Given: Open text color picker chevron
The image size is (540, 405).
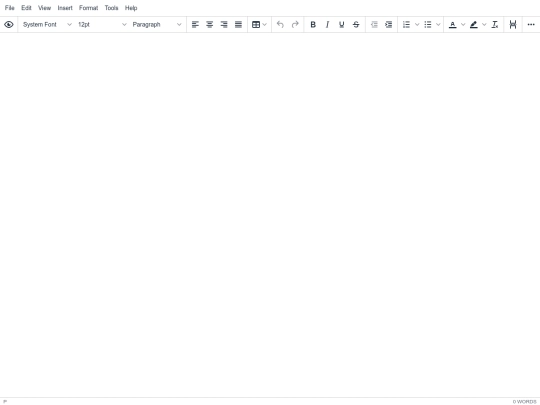Looking at the screenshot, I should point(463,24).
